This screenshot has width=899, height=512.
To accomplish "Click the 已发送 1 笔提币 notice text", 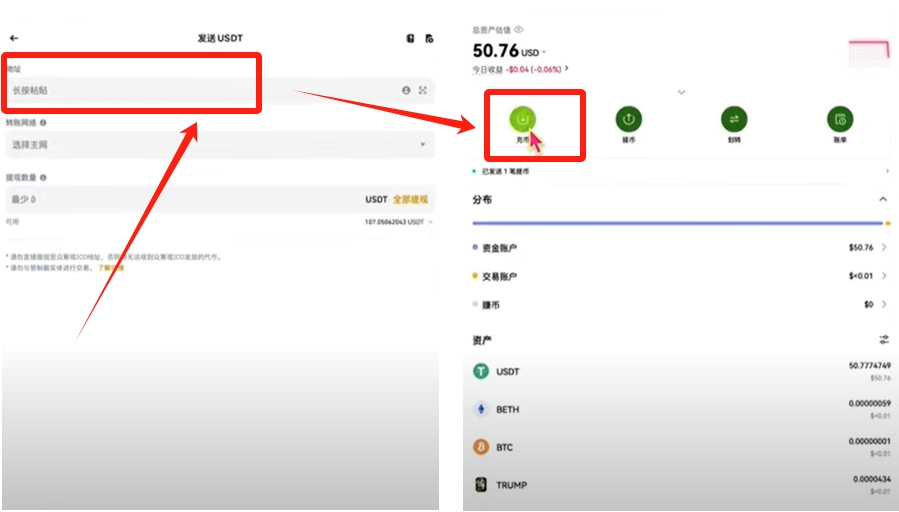I will click(x=506, y=171).
